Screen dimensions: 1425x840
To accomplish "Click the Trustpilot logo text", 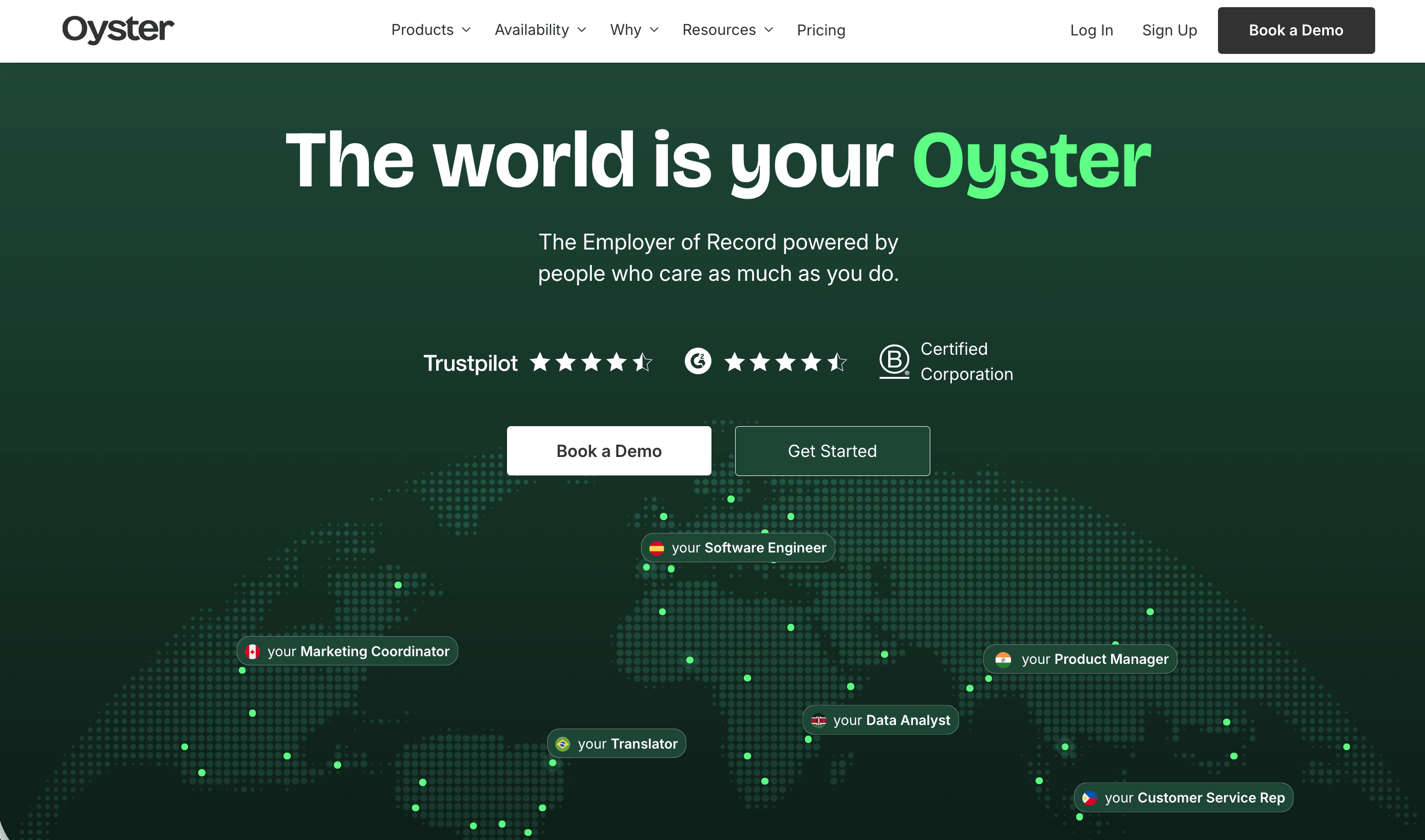I will [x=470, y=363].
